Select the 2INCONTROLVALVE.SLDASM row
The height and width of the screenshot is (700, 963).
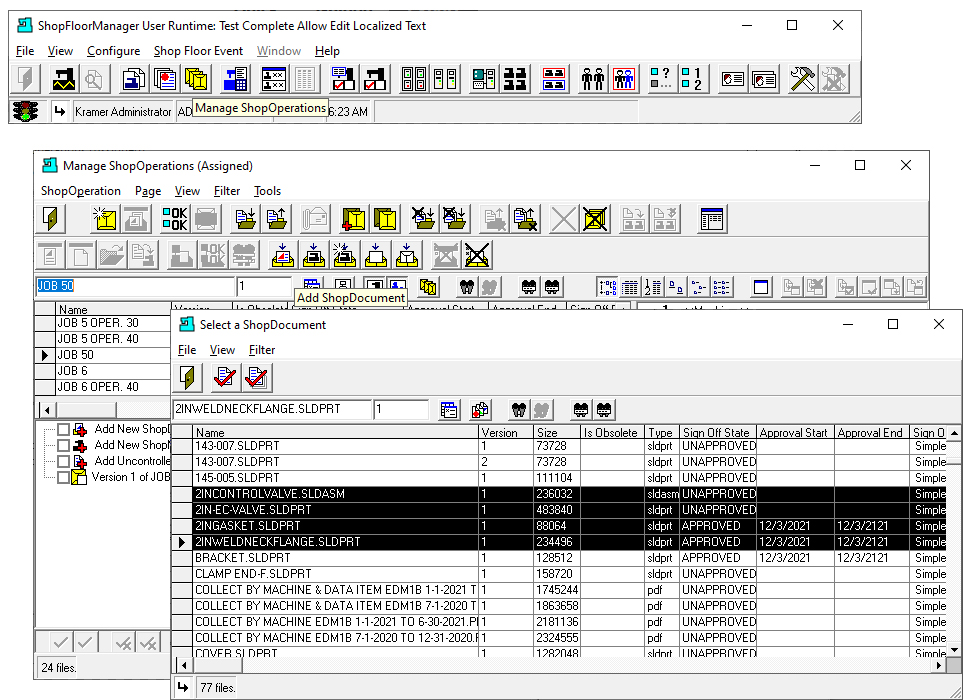560,494
